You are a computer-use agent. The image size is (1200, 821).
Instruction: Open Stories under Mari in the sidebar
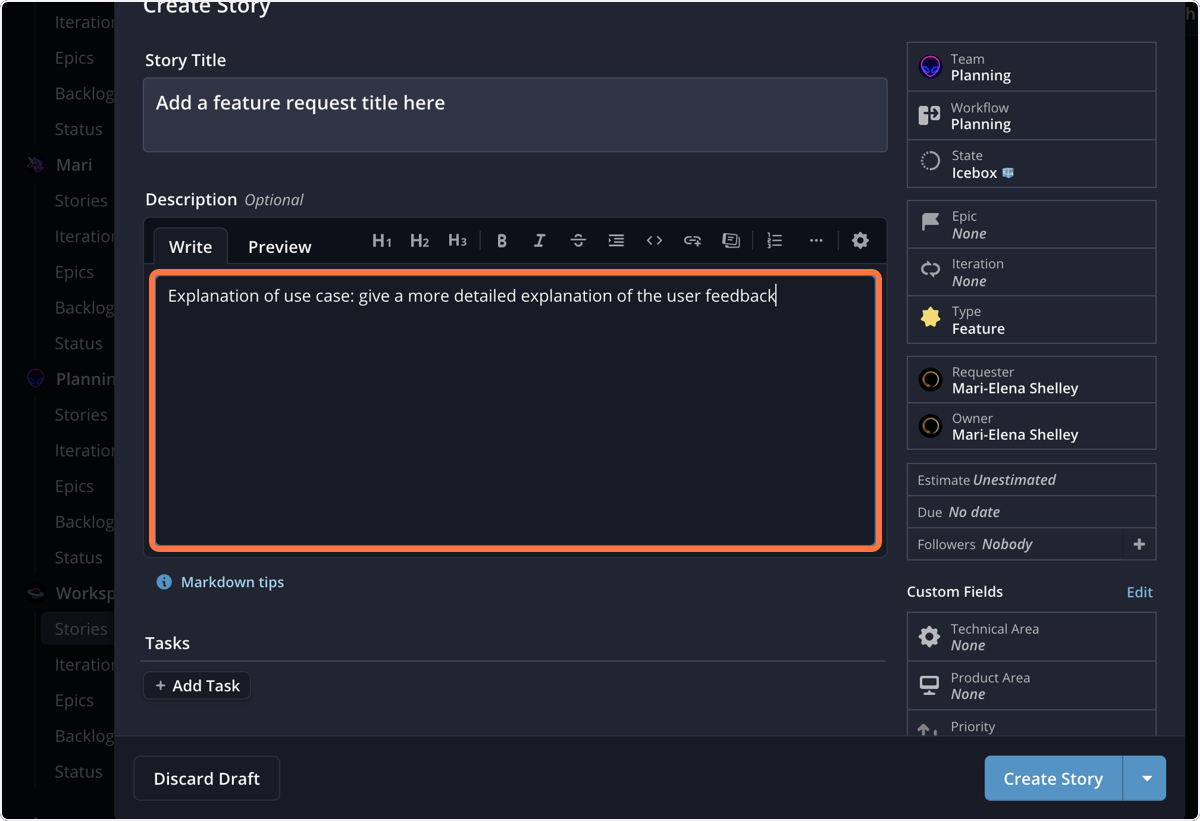pos(81,201)
